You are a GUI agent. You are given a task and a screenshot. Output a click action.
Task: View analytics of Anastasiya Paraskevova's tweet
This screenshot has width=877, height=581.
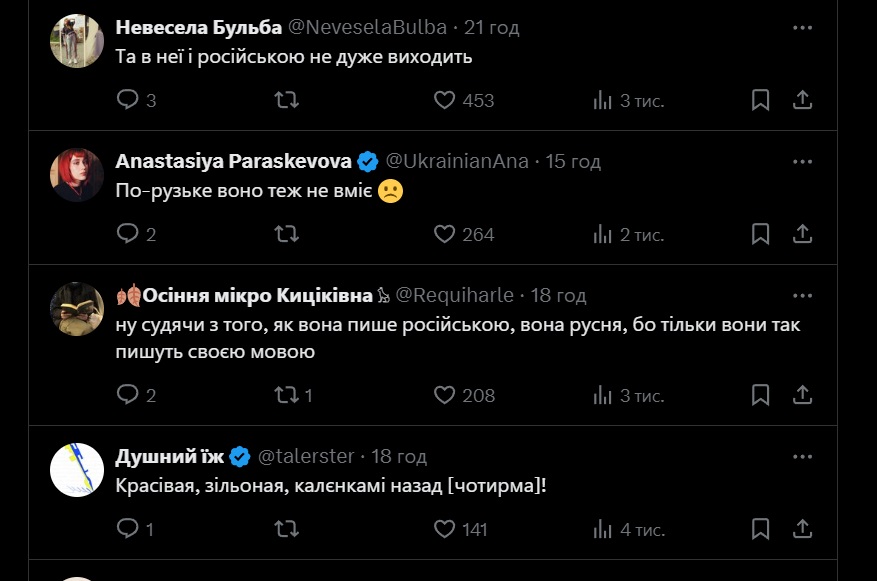pos(603,234)
